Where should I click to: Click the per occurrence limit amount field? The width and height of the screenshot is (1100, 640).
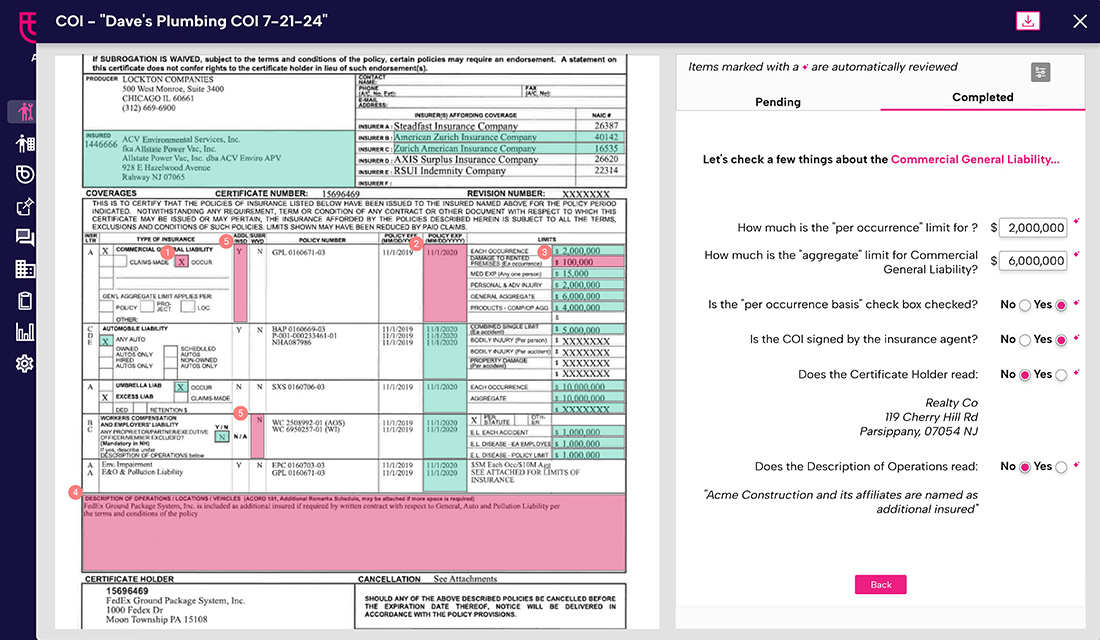[1032, 227]
